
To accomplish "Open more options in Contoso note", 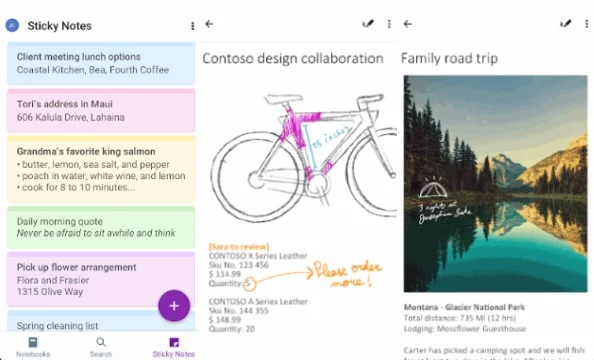I will tap(389, 24).
